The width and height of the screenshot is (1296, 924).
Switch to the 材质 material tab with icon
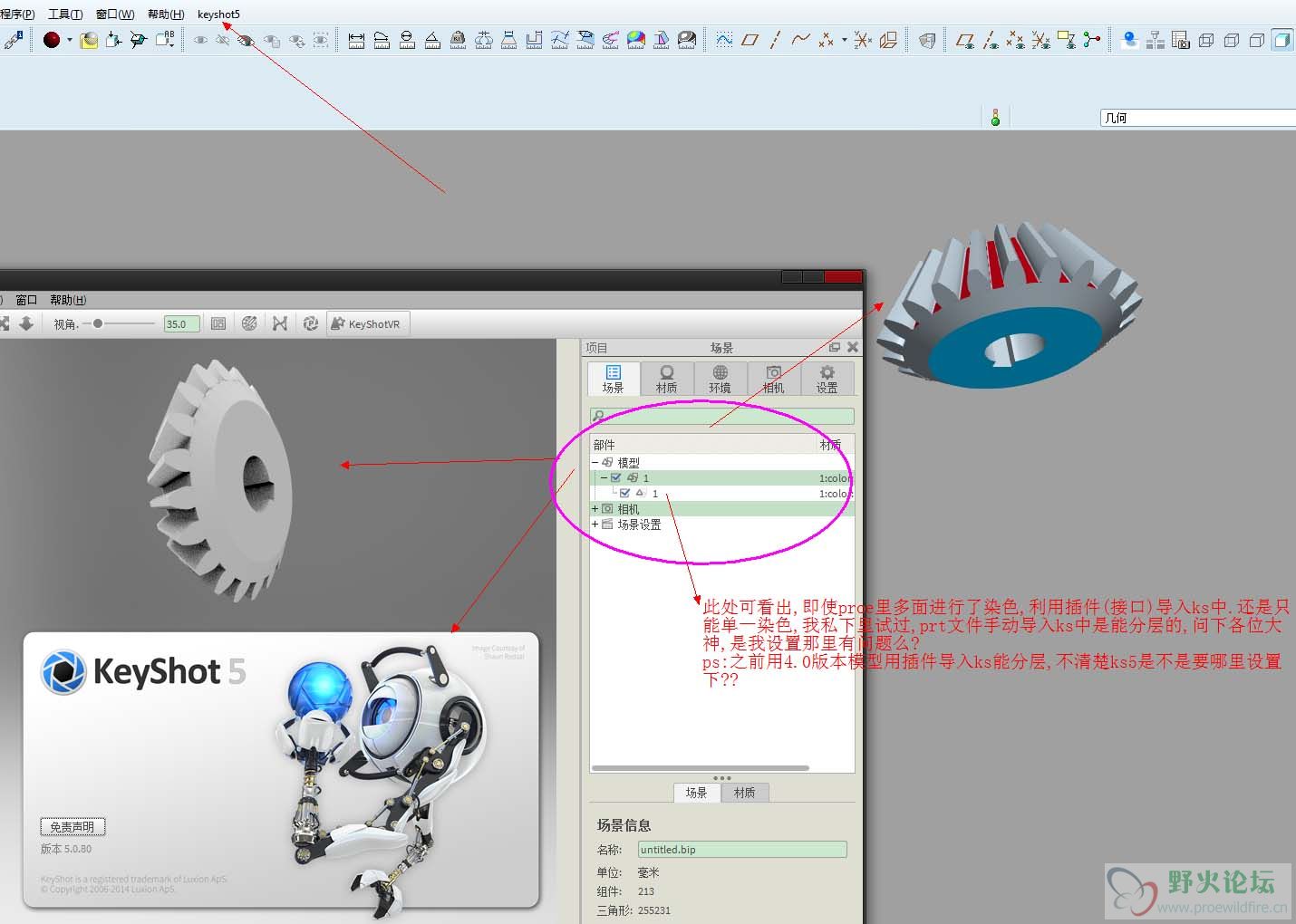[x=666, y=379]
